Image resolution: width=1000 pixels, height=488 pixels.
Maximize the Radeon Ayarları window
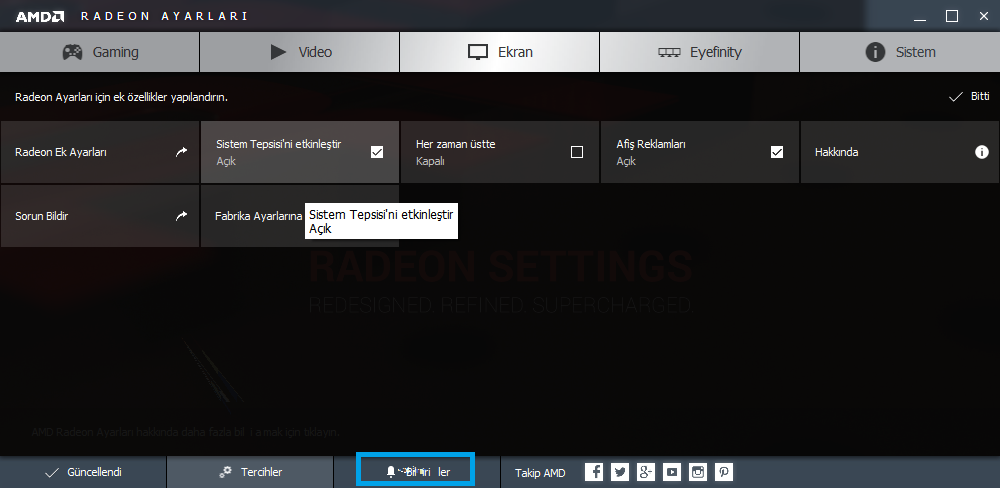952,17
